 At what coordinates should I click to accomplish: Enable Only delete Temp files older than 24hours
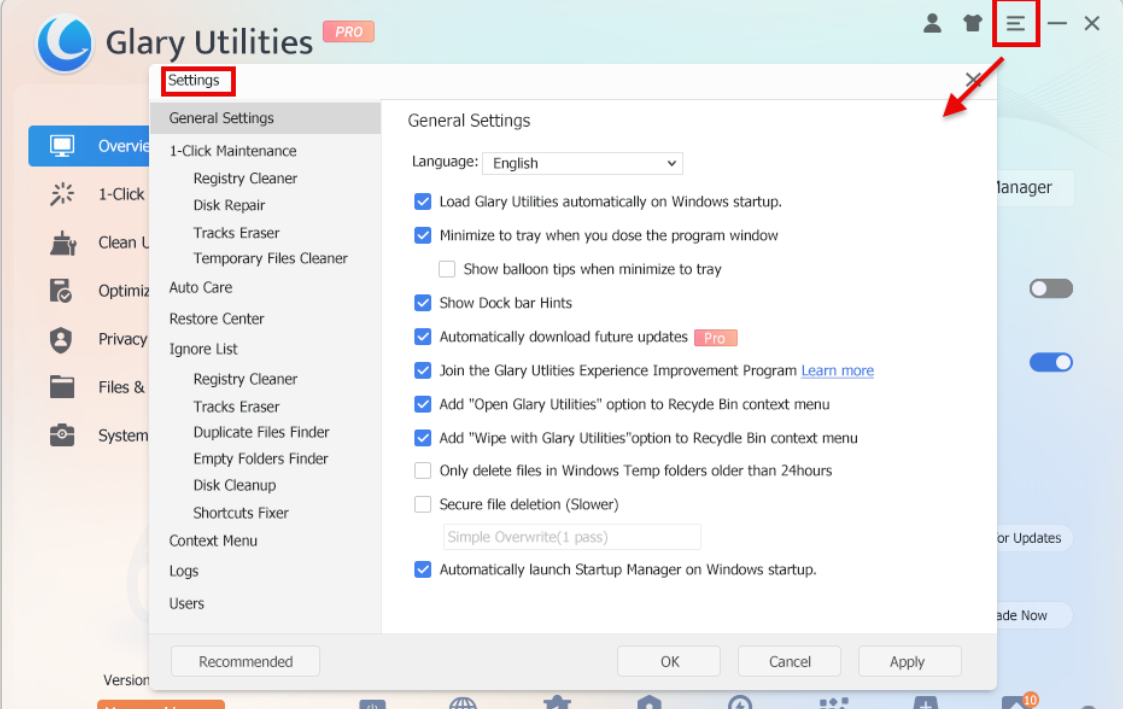point(423,471)
